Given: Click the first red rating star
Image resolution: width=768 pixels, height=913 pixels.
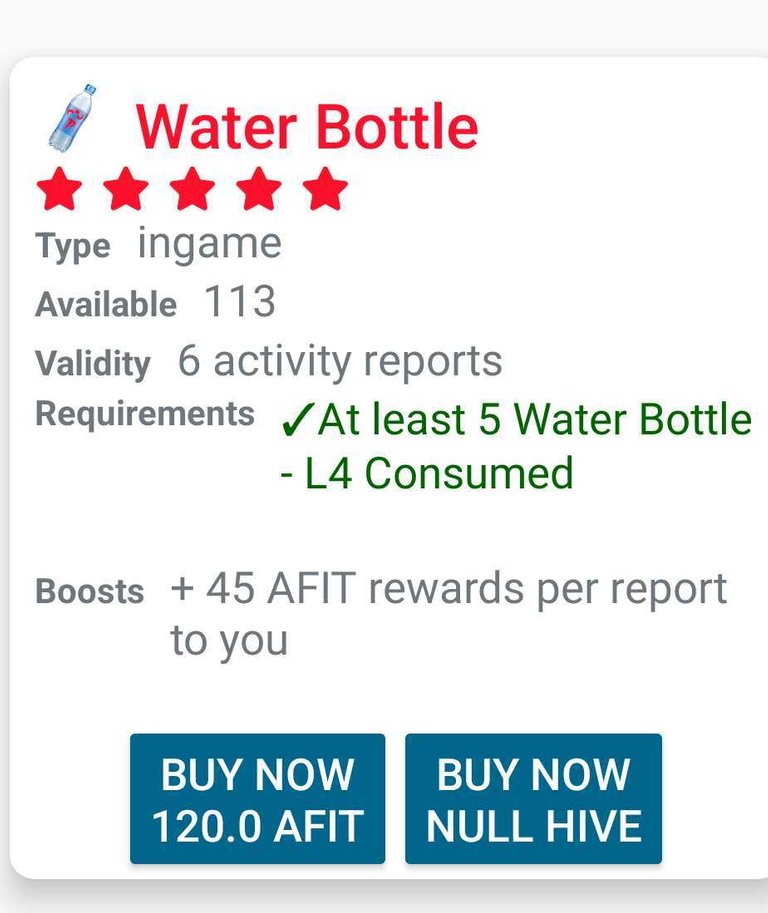Looking at the screenshot, I should click(59, 189).
